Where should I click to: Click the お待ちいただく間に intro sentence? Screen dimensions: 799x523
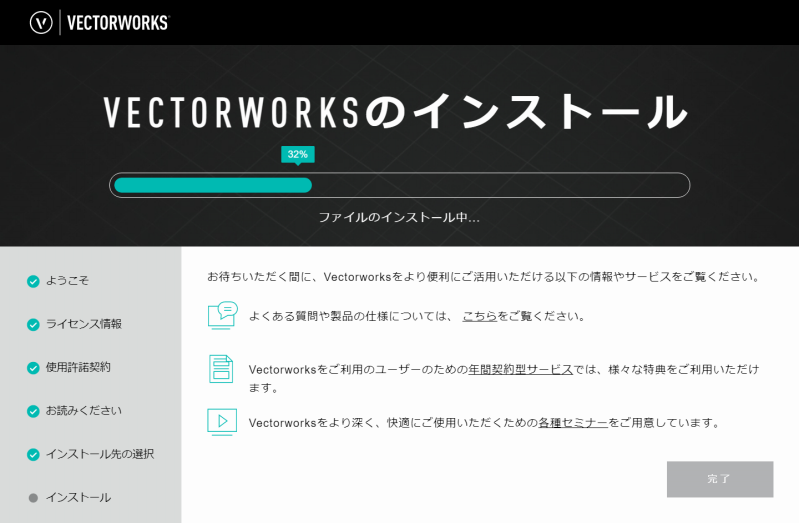click(x=484, y=277)
